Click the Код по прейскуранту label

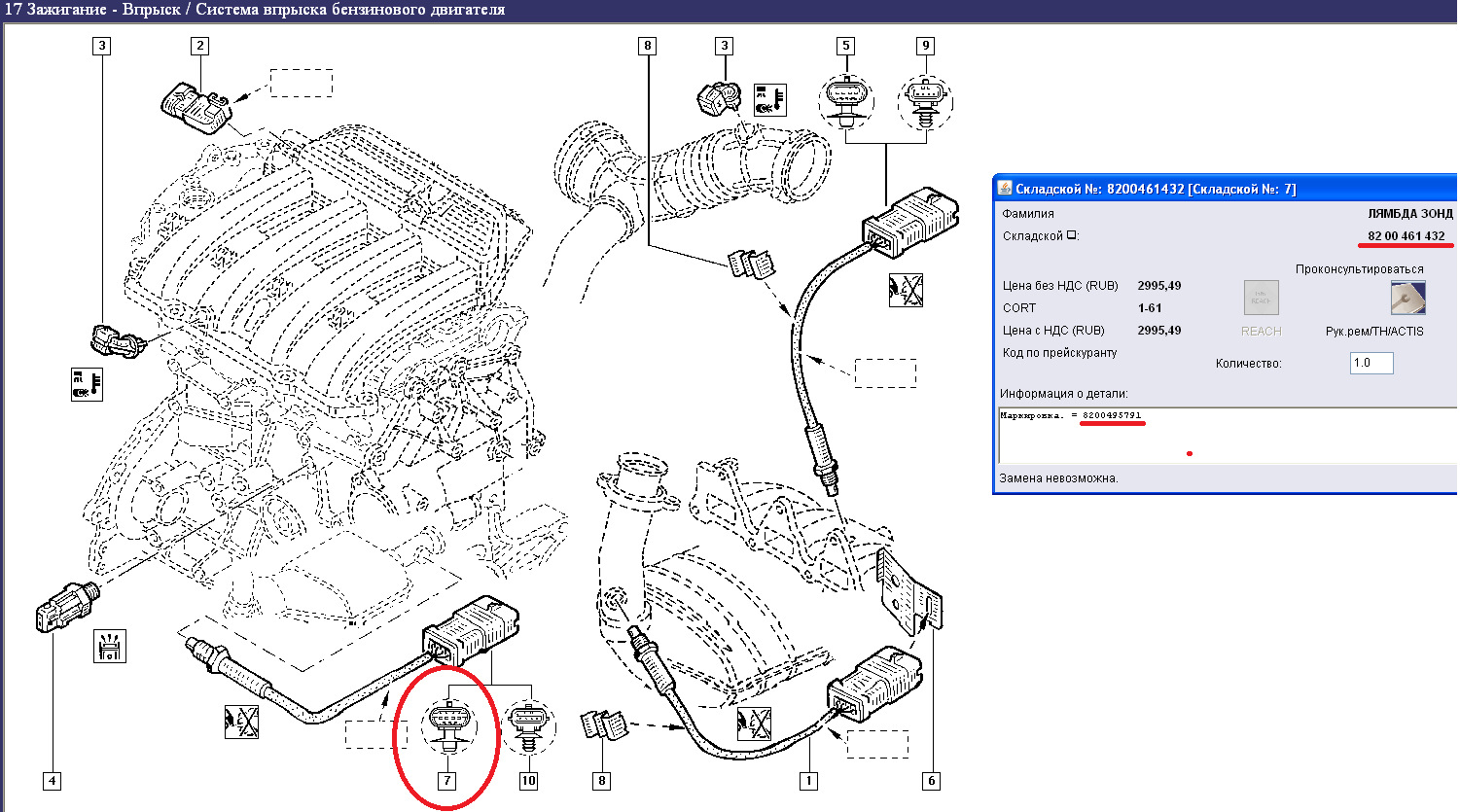(1059, 353)
